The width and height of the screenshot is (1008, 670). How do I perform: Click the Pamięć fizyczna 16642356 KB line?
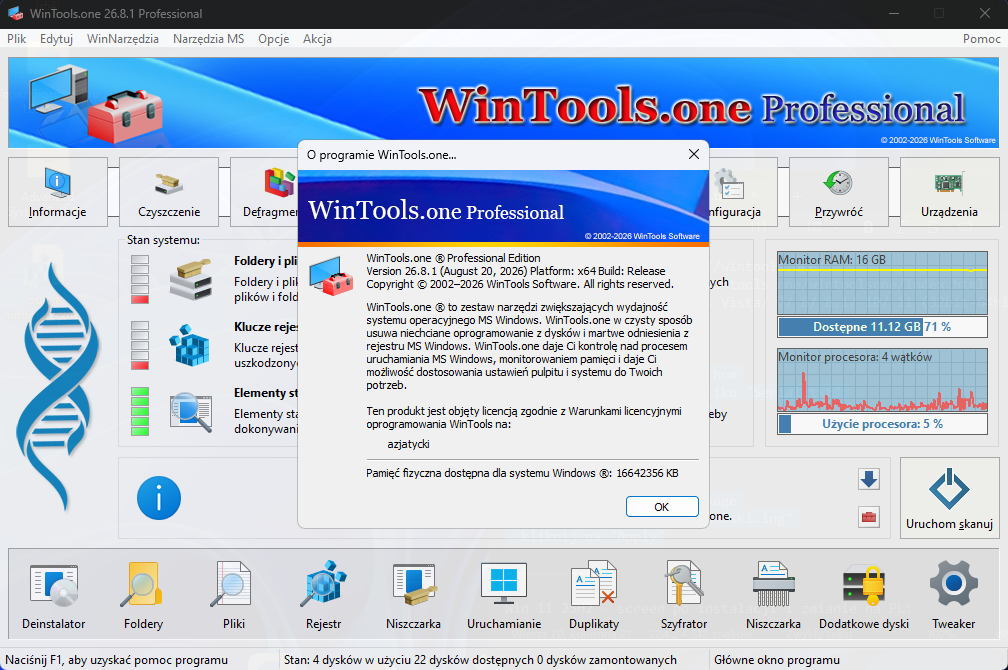click(x=522, y=473)
